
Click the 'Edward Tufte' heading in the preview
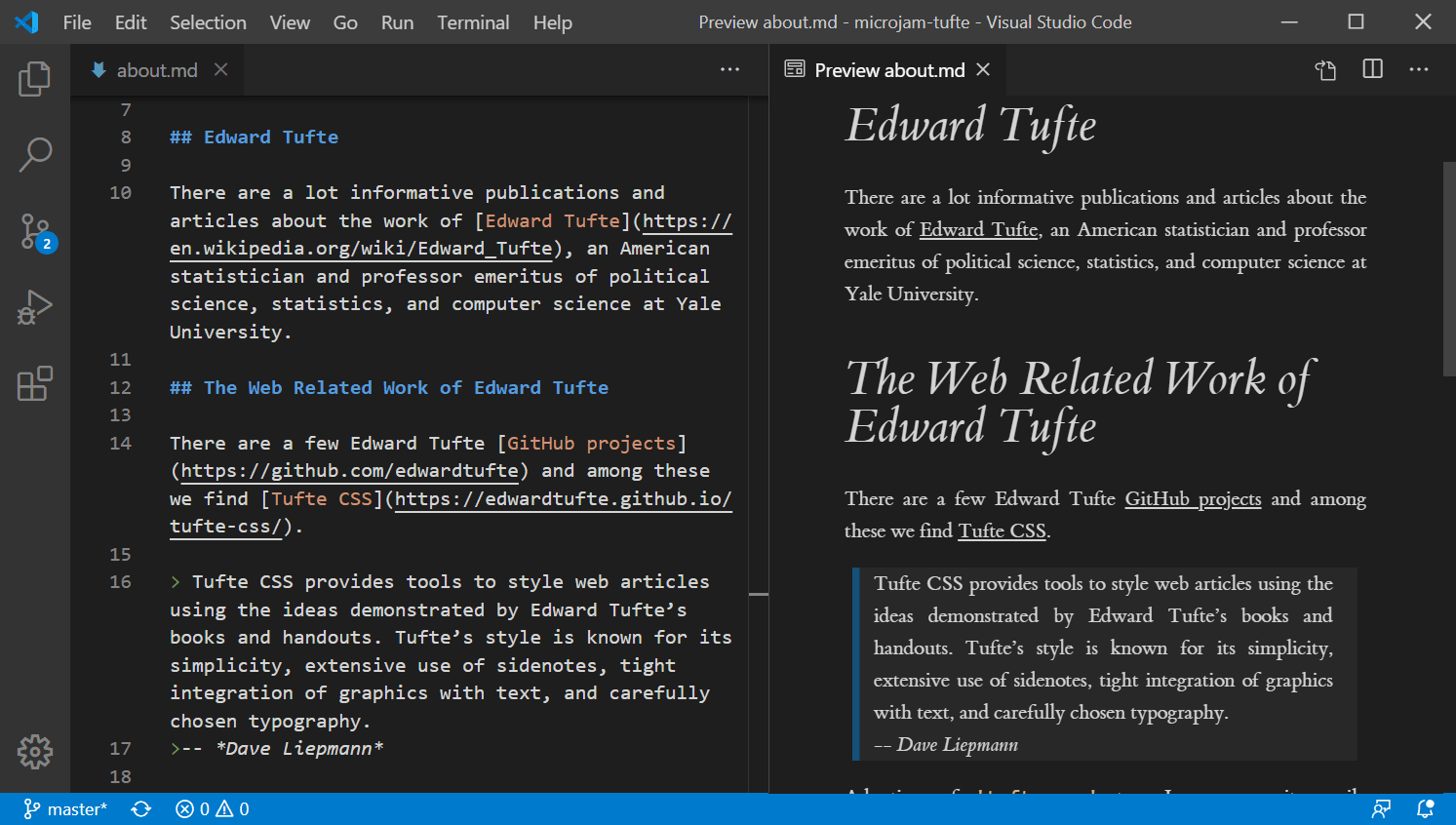coord(970,126)
